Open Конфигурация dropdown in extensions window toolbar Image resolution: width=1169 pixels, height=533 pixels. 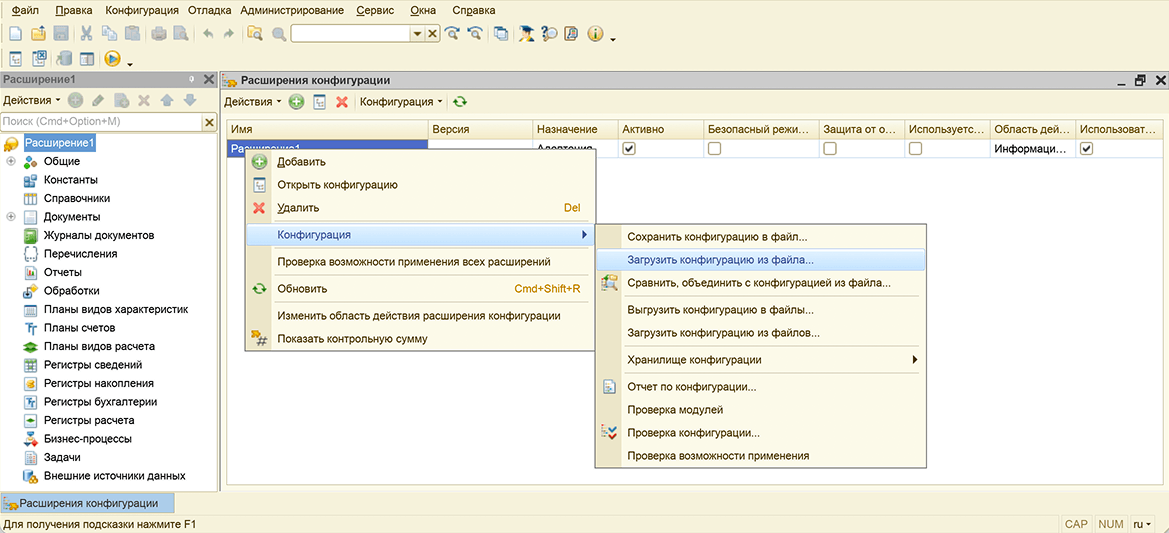tap(402, 102)
